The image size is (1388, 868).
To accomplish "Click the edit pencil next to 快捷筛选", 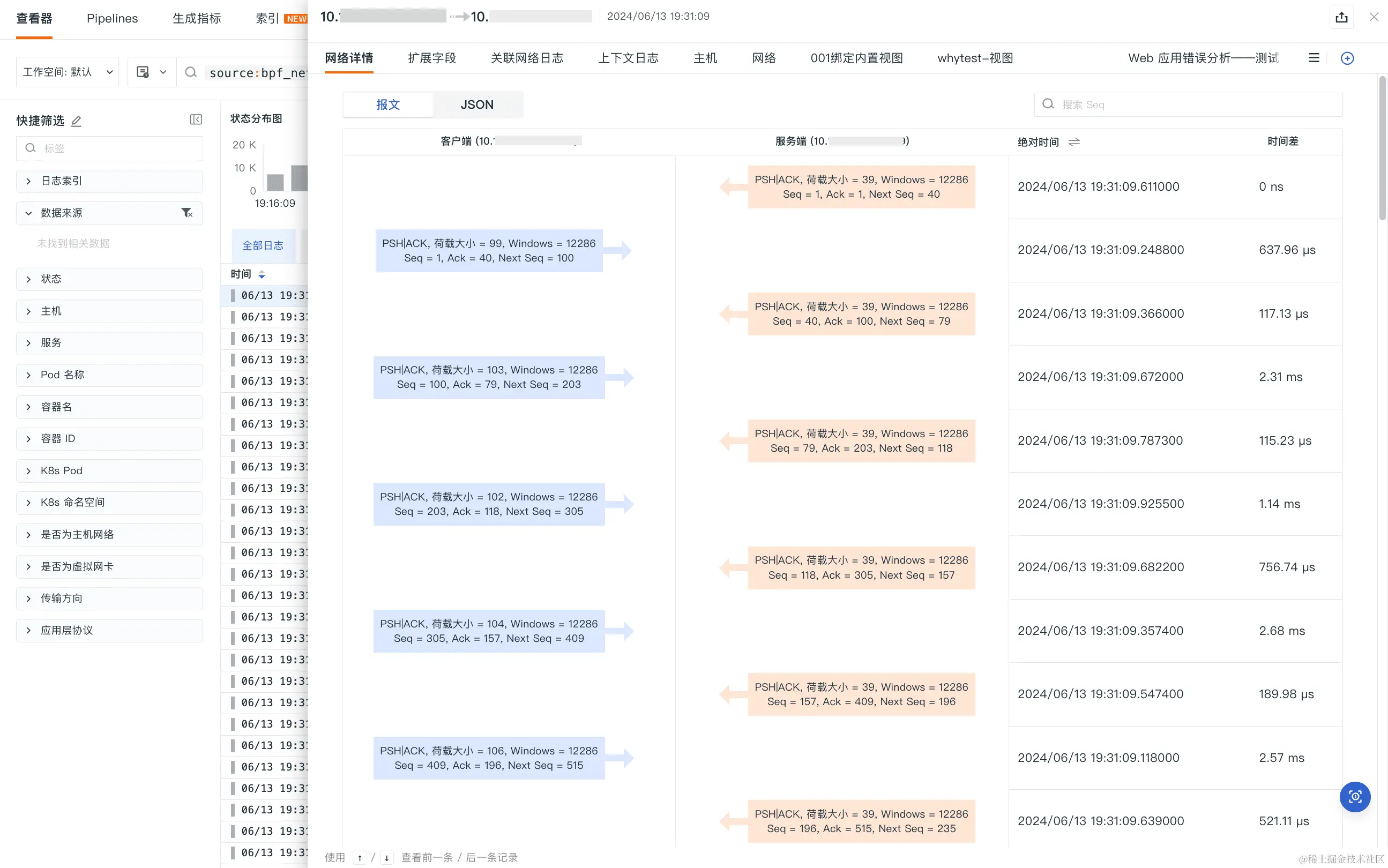I will (76, 121).
